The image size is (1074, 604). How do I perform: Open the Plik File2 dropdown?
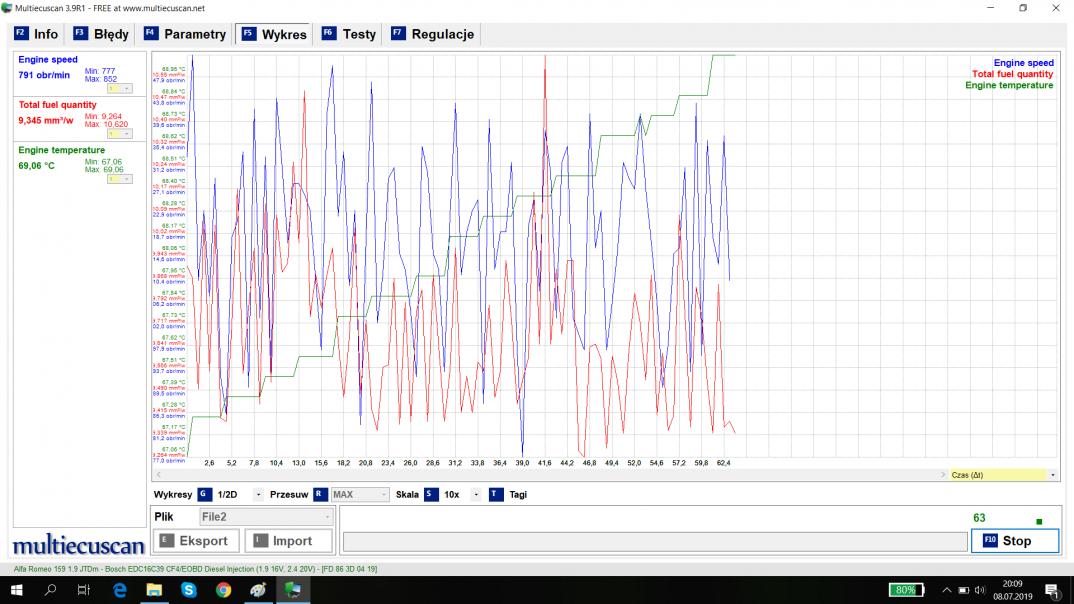pyautogui.click(x=265, y=517)
